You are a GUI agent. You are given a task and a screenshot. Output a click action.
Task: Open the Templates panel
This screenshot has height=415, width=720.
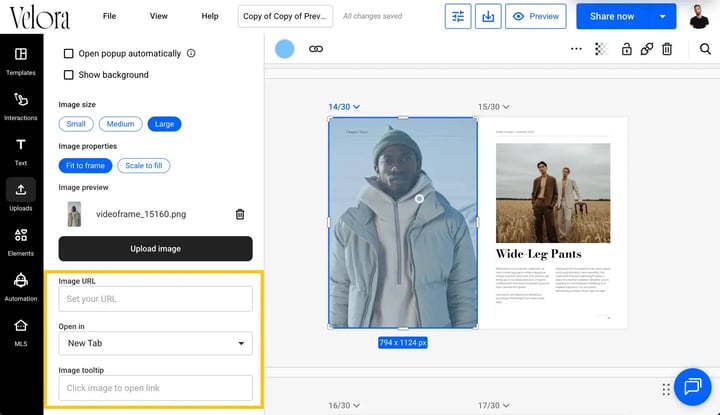21,61
